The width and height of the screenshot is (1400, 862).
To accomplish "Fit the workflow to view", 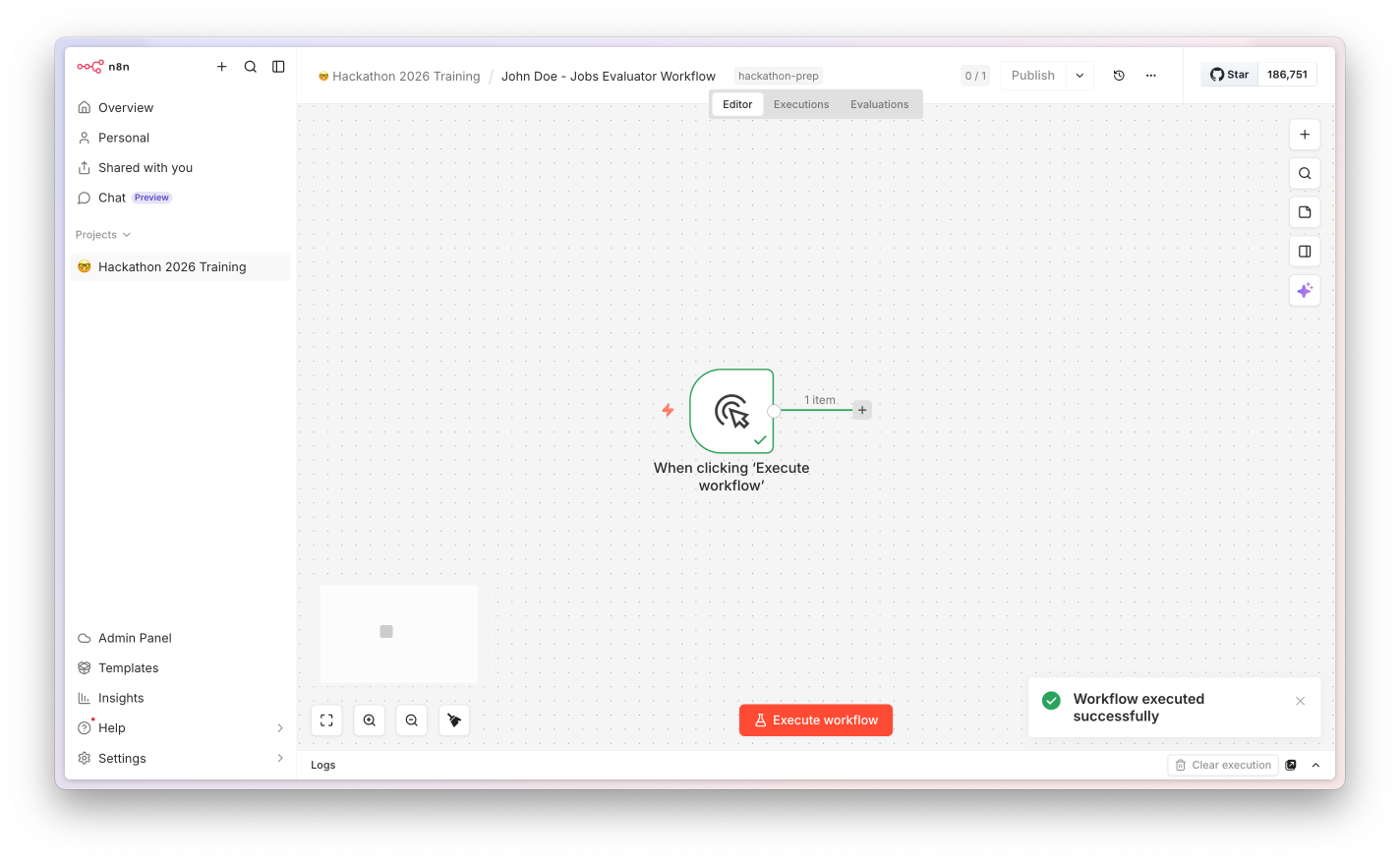I will (x=326, y=720).
